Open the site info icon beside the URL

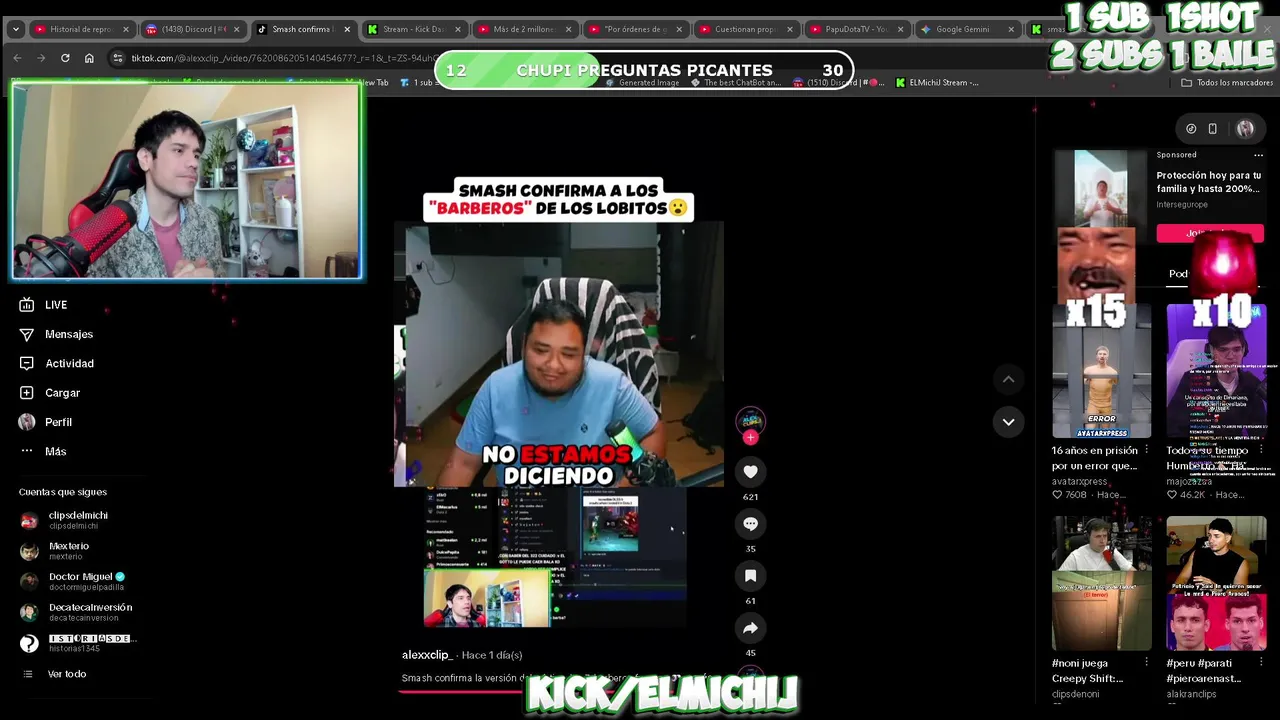tap(118, 58)
